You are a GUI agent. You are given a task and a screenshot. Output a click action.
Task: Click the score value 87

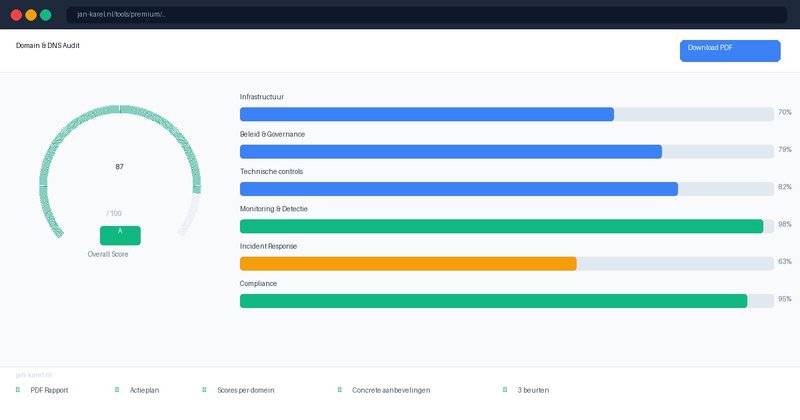click(119, 167)
